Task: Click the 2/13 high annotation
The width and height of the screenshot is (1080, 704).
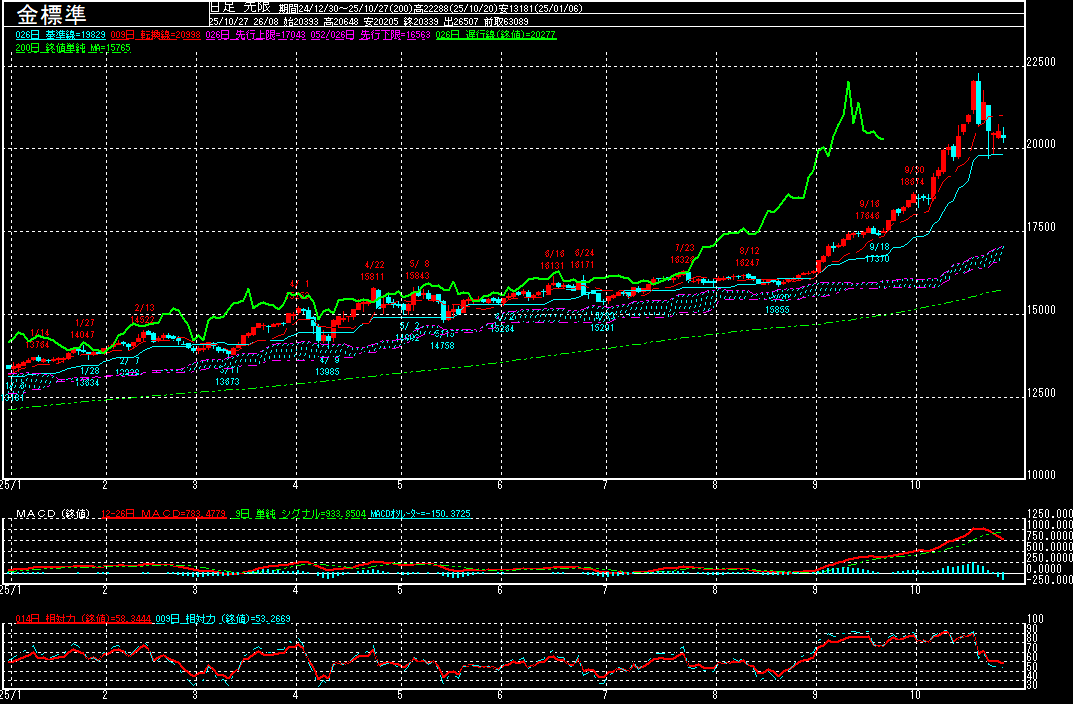Action: 144,313
